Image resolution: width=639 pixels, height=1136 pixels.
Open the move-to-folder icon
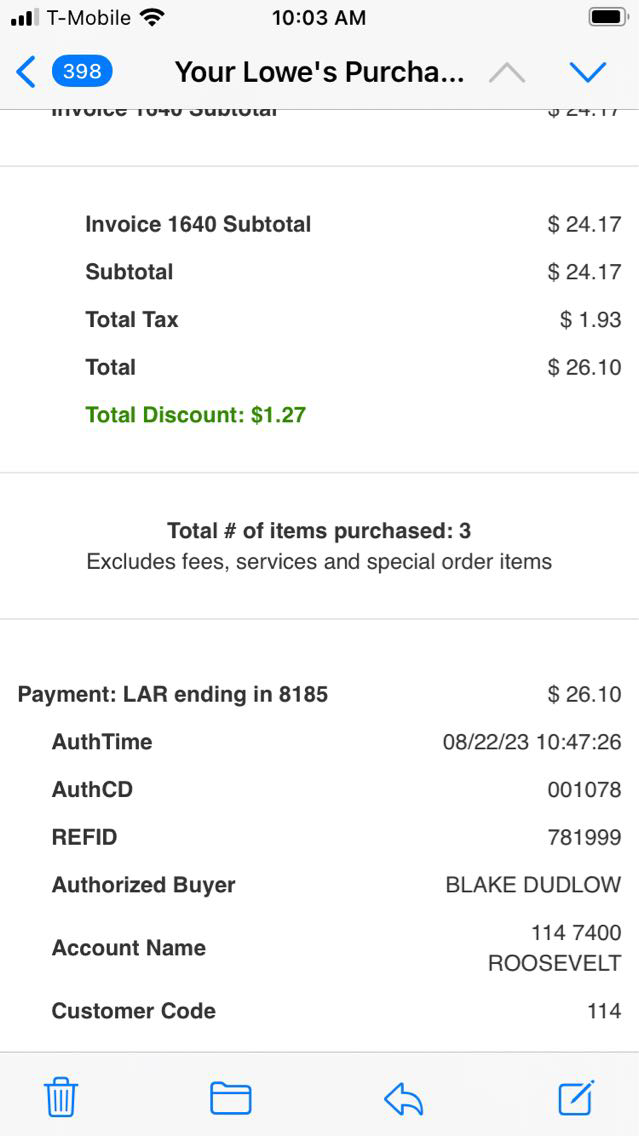[x=230, y=1098]
